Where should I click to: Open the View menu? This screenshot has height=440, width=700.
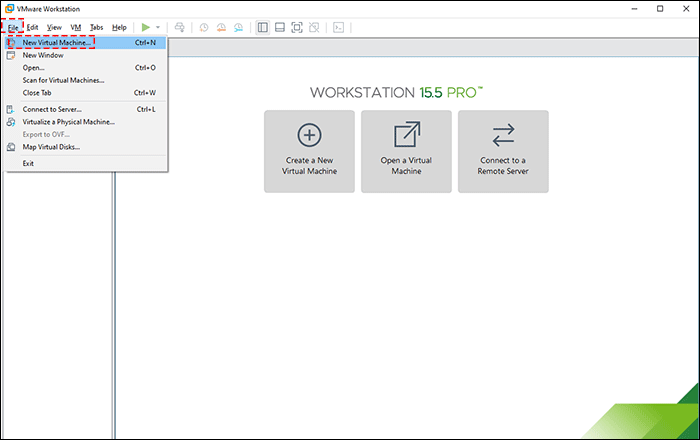[x=54, y=28]
